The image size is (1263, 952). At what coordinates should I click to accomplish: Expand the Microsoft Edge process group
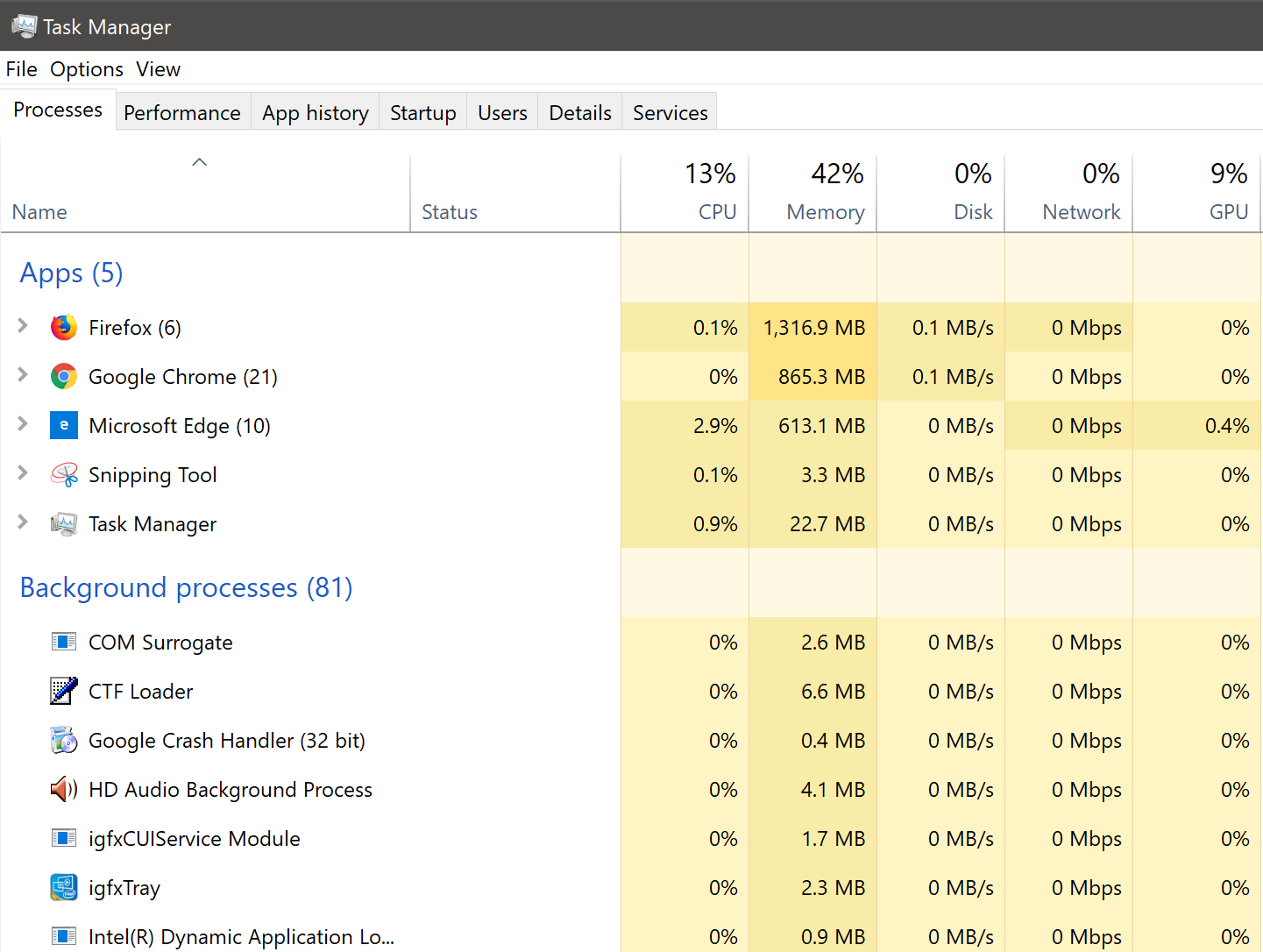coord(23,424)
